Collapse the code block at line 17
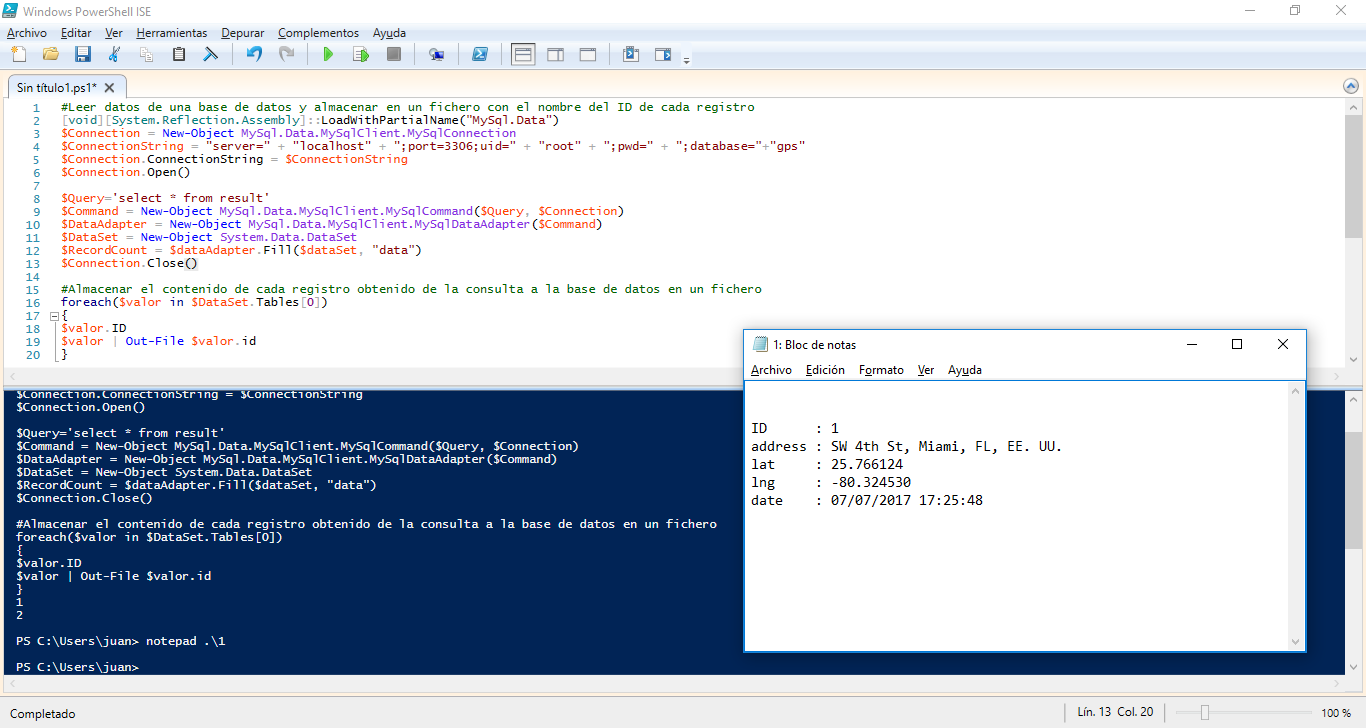Image resolution: width=1366 pixels, height=728 pixels. tap(54, 316)
